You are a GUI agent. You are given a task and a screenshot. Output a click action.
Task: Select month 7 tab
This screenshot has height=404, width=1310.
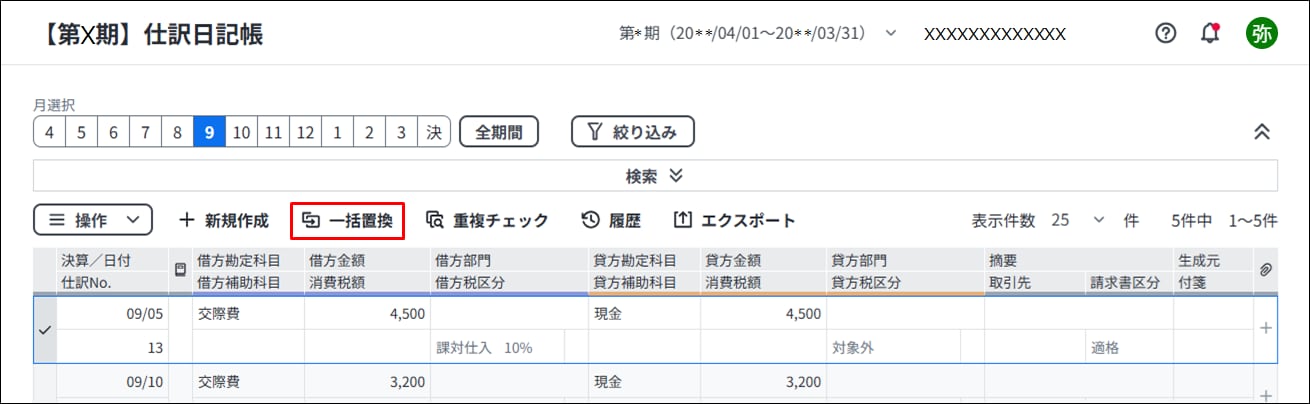click(x=145, y=131)
